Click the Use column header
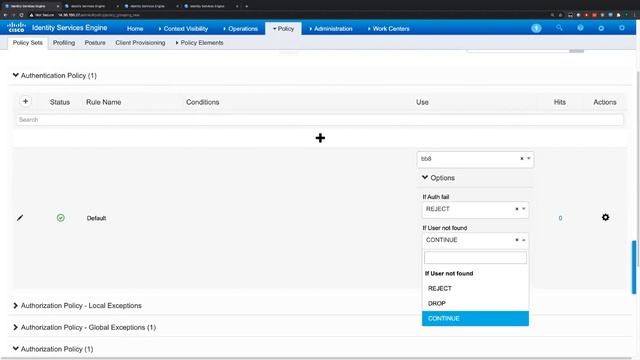The image size is (640, 360). [422, 102]
